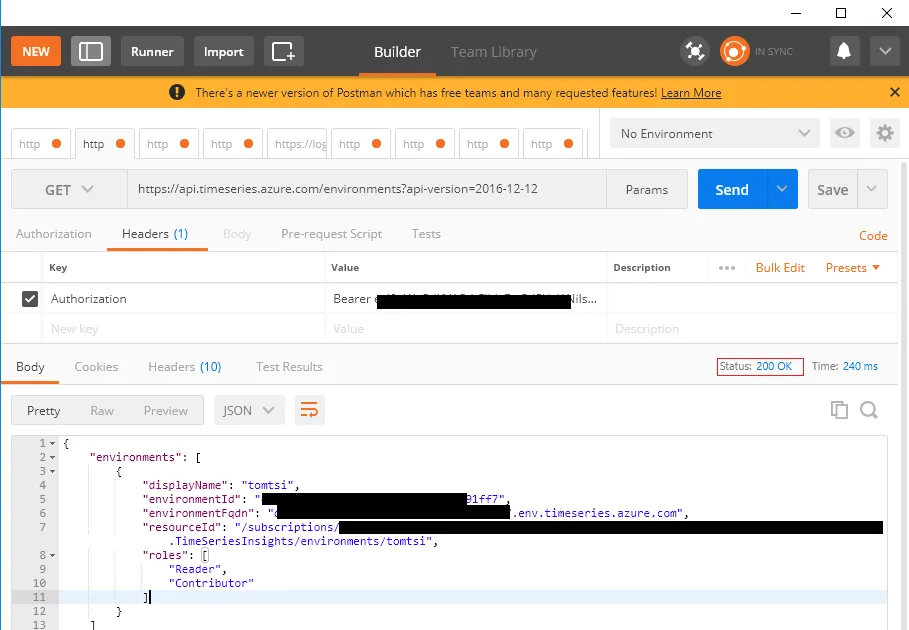909x630 pixels.
Task: Select the Headers (1) request tab
Action: coord(155,234)
